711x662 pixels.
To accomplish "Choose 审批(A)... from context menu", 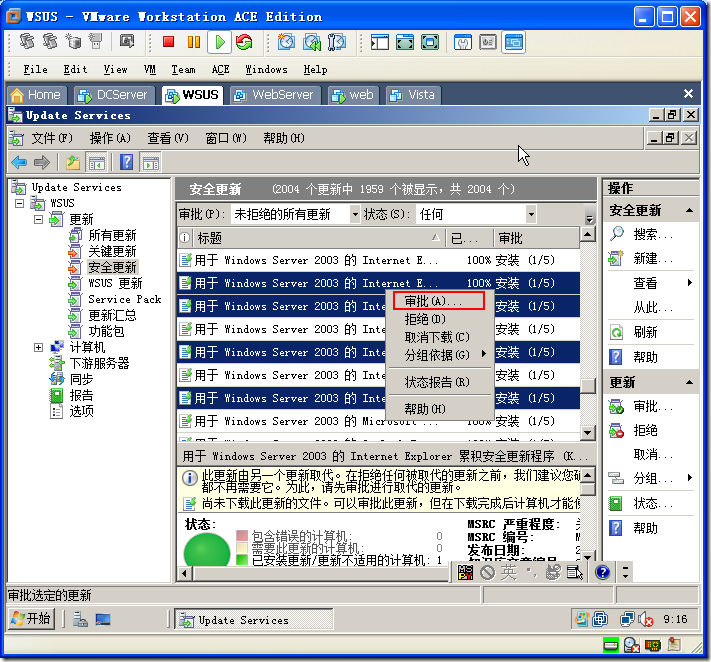I will click(x=439, y=301).
